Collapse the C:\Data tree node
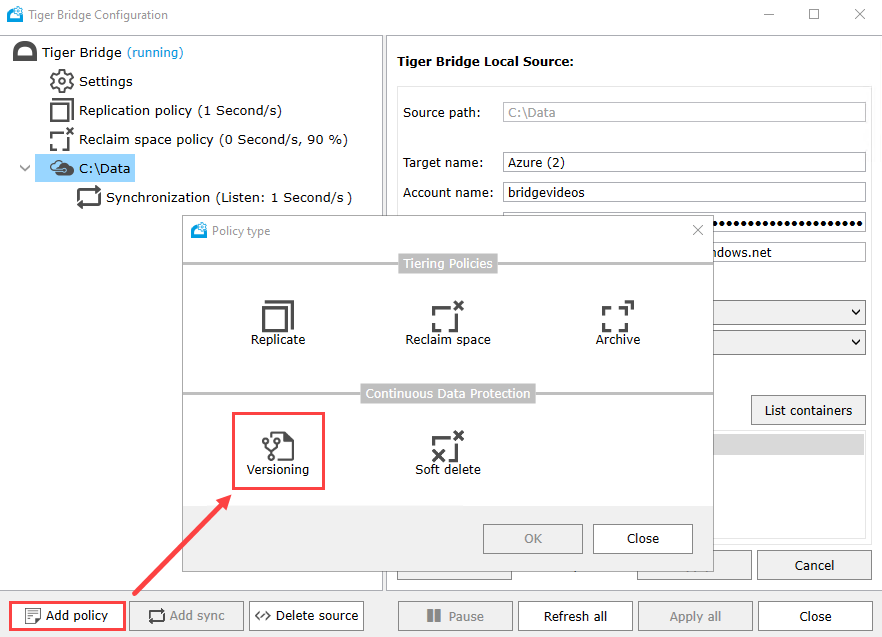This screenshot has height=637, width=882. (x=24, y=168)
